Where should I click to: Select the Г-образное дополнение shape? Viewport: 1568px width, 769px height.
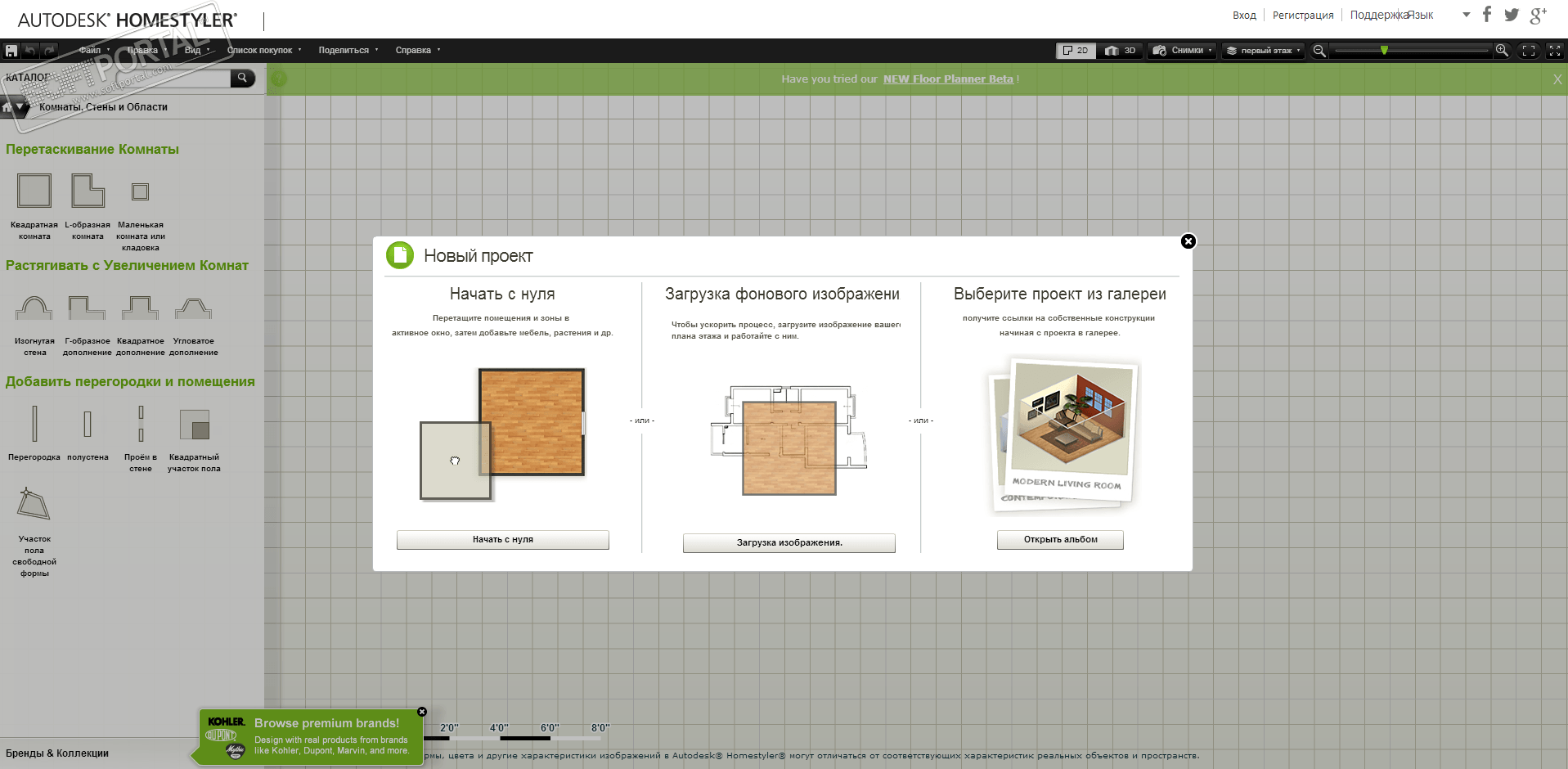tap(88, 308)
